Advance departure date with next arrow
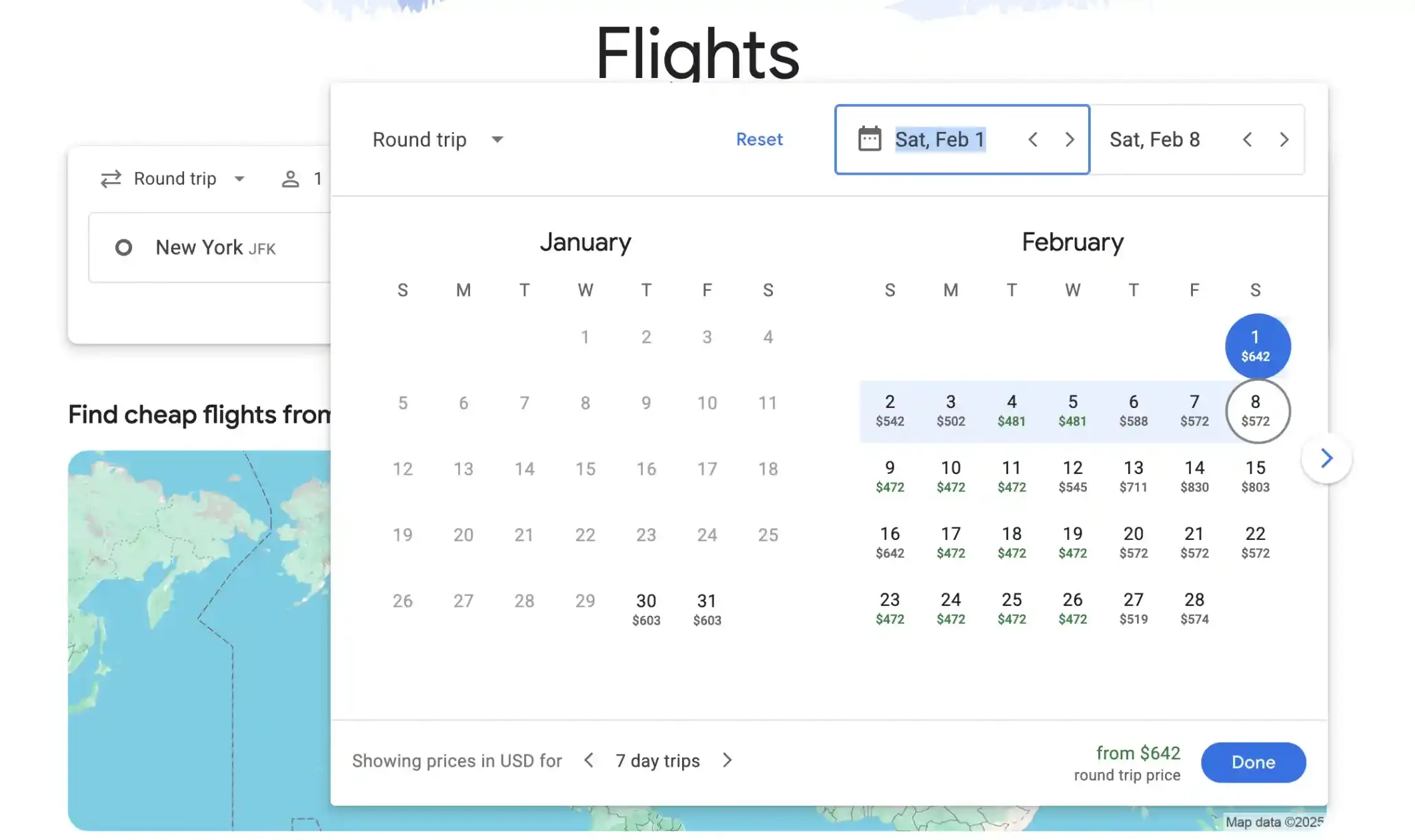Viewport: 1415px width, 840px height. [1070, 139]
